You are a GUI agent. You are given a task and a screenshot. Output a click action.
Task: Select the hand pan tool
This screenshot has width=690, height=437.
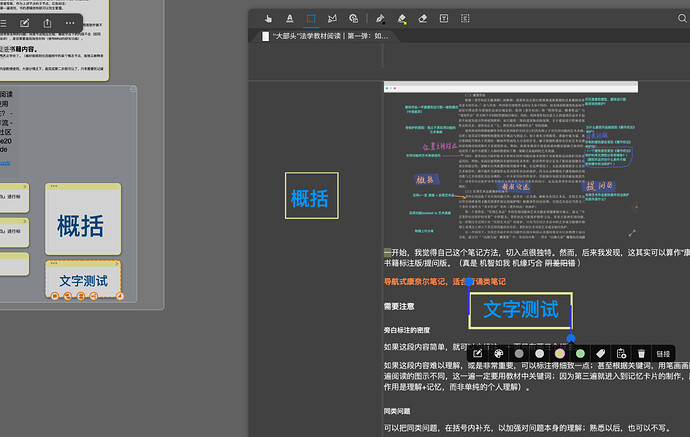268,18
